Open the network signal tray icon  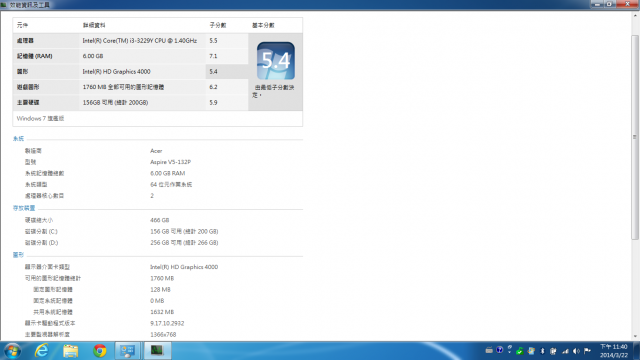565,351
